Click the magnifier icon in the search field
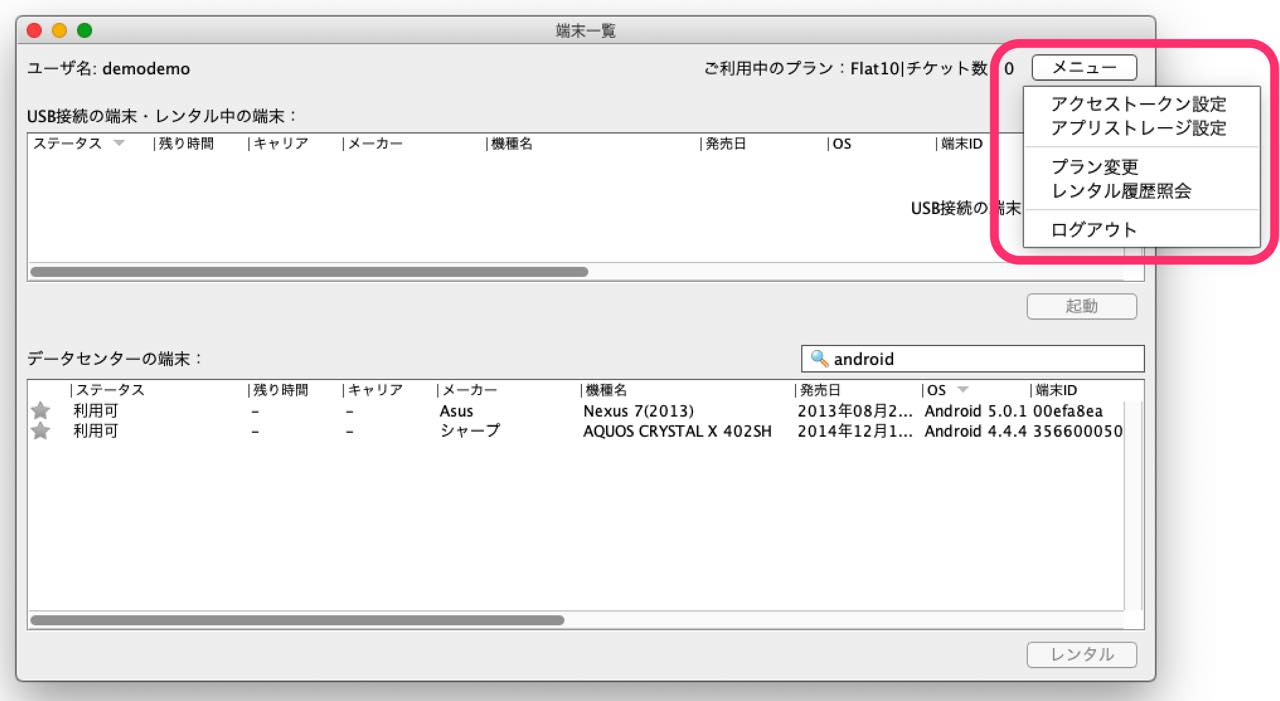Image resolution: width=1280 pixels, height=701 pixels. 819,359
